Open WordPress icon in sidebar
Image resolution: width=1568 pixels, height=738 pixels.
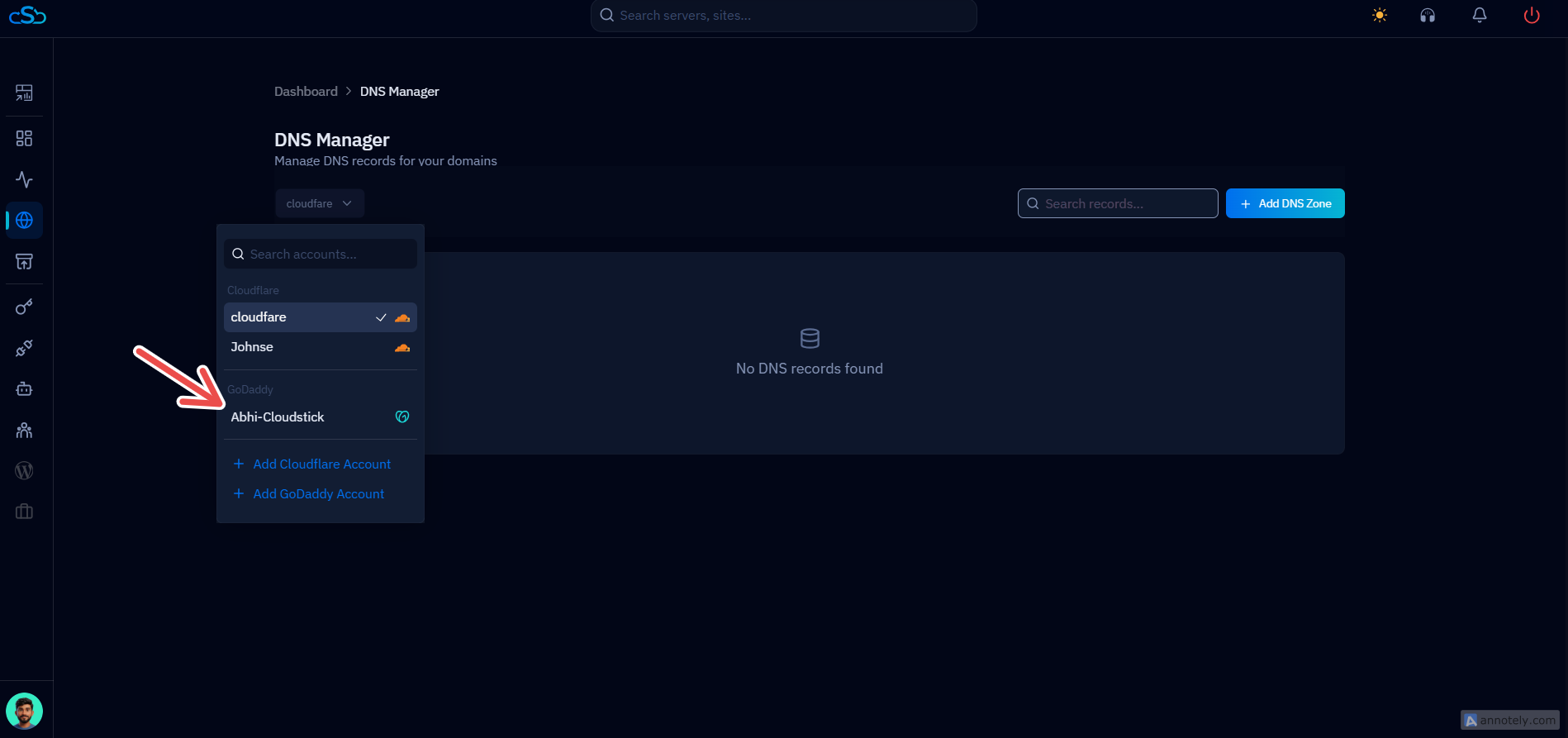24,470
